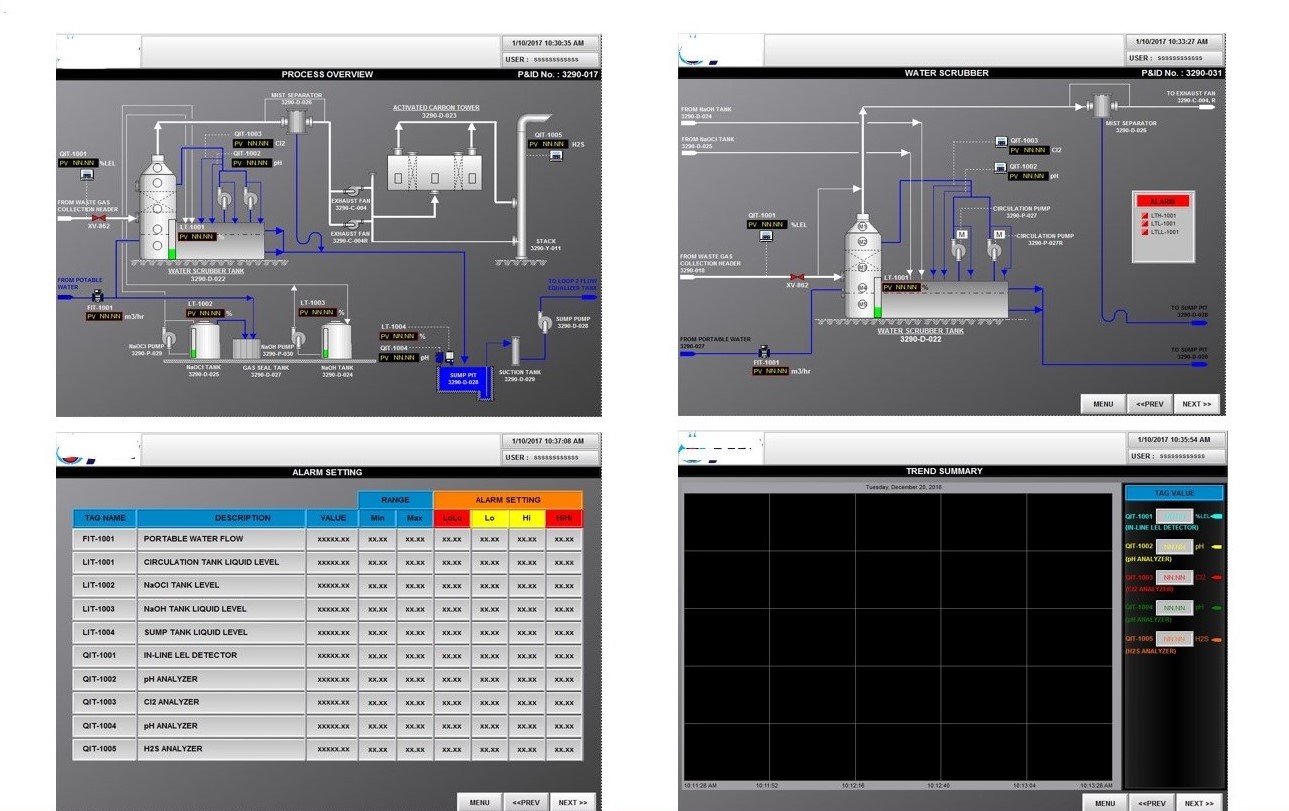Screen dimensions: 1289x811
Task: Select Exhaust Fan 3290-C-004R in Process Overview
Action: [355, 226]
